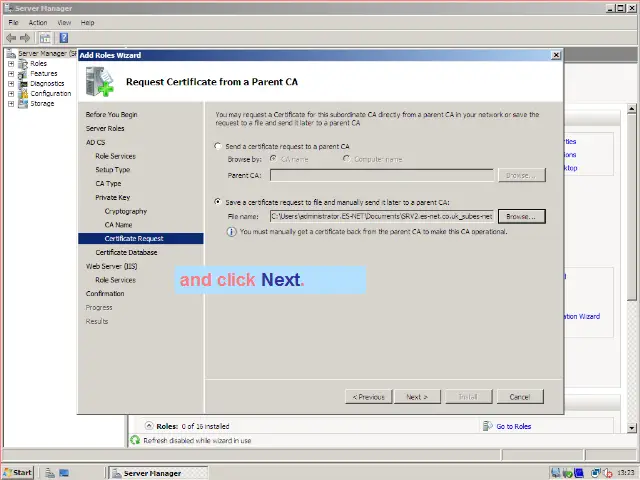The image size is (640, 480).
Task: Go to Certificate Database wizard step
Action: (126, 253)
